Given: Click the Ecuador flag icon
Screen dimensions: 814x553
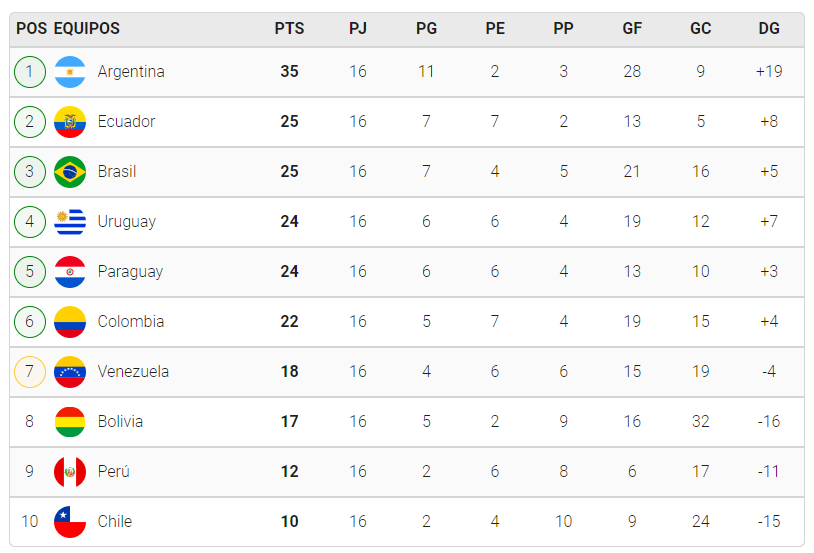Looking at the screenshot, I should 70,122.
